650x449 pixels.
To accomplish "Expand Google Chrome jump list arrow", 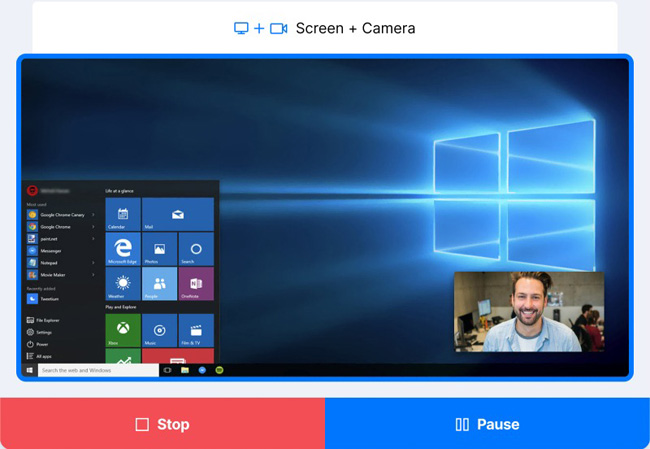I will pos(93,227).
